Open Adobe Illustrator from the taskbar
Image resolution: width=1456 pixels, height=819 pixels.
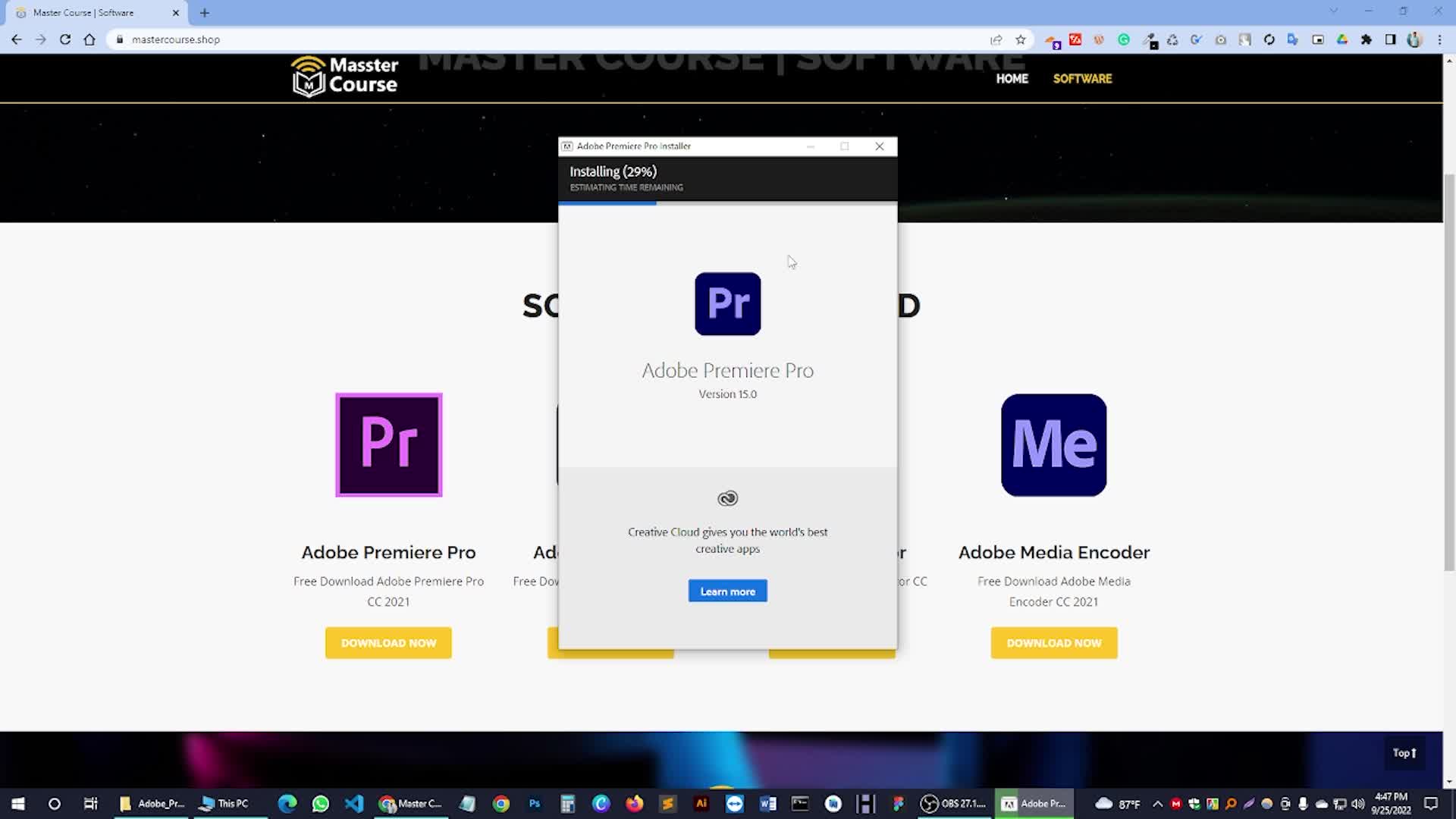(701, 804)
